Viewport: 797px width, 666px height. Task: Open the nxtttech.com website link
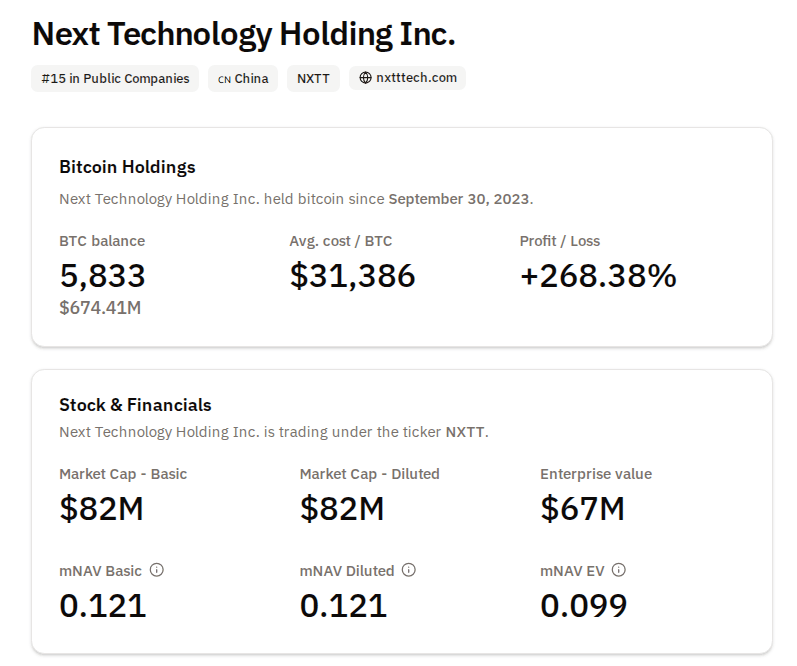point(415,78)
